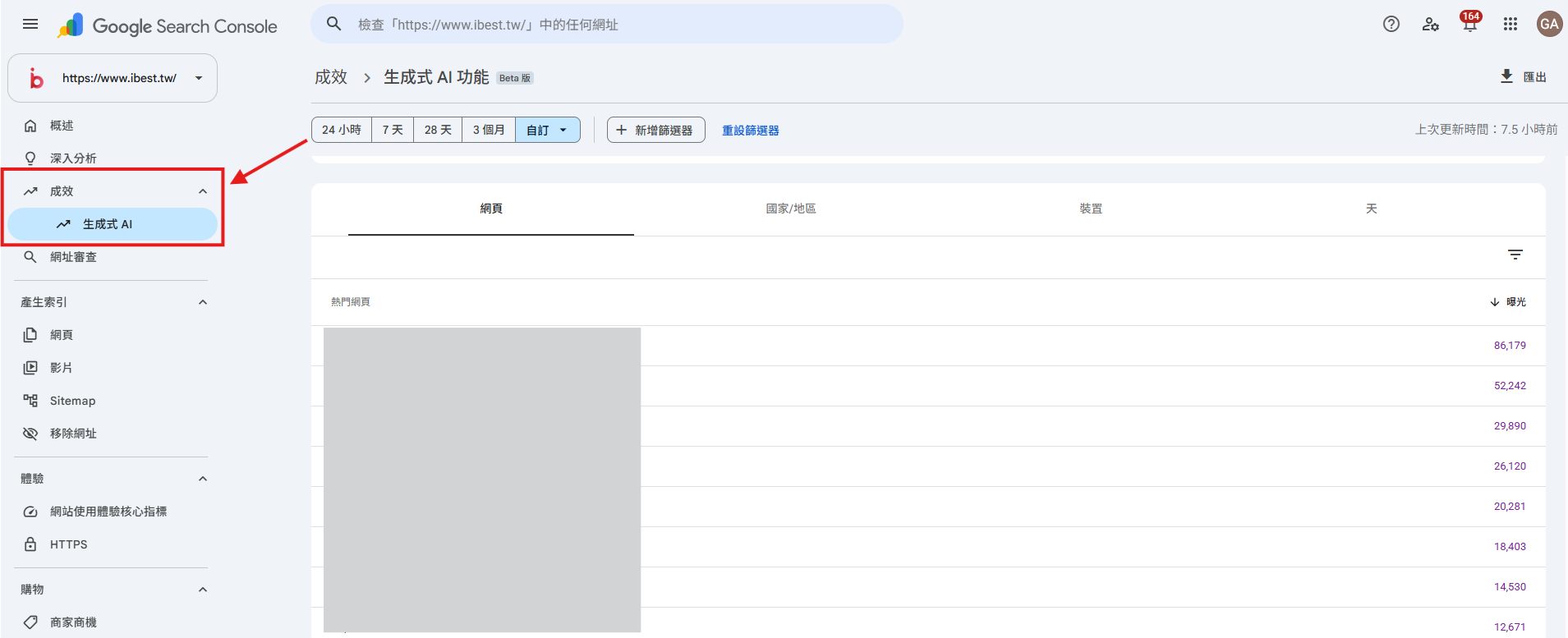The image size is (1568, 638).
Task: Collapse the 產生索引 section
Action: (203, 302)
